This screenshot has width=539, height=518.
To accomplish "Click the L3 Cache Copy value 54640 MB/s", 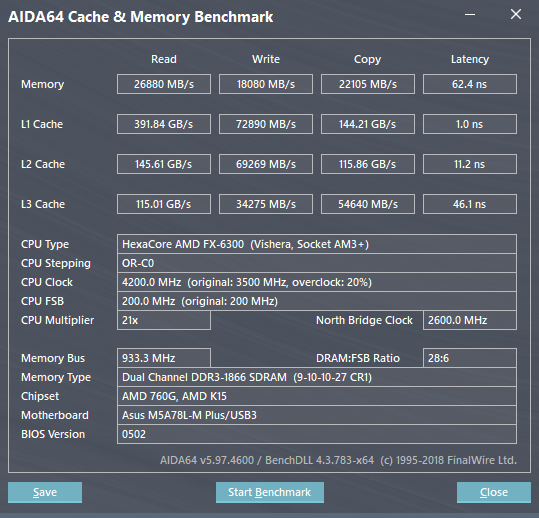I will 368,204.
